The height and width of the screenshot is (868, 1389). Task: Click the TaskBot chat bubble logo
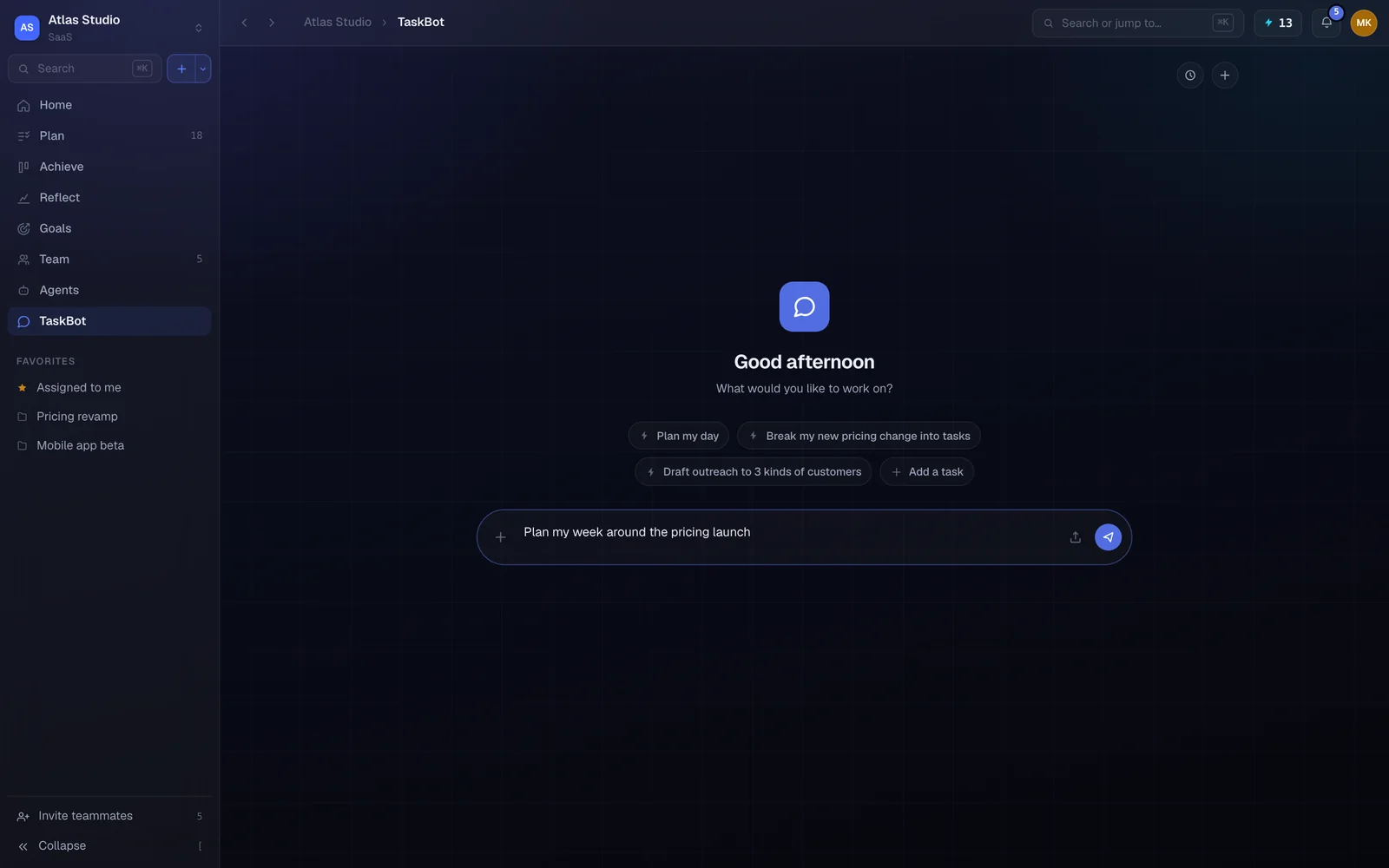tap(805, 306)
